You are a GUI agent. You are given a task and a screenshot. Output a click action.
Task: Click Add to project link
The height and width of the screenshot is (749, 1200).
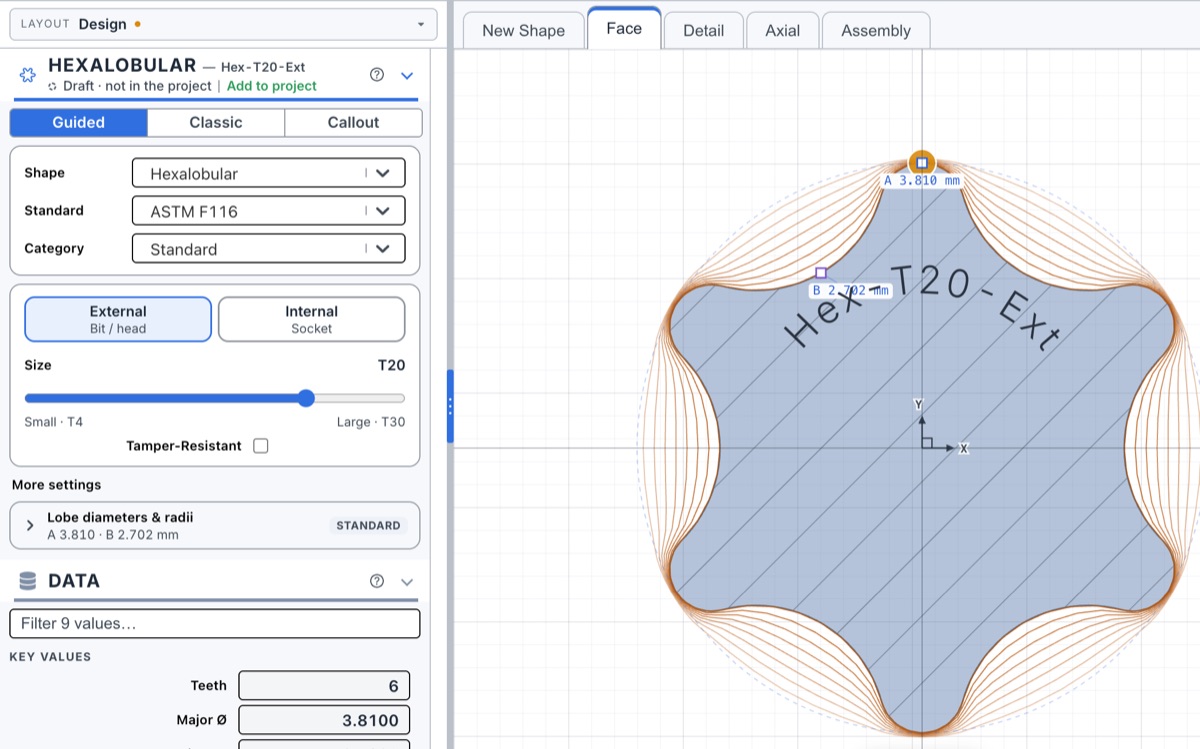(272, 86)
